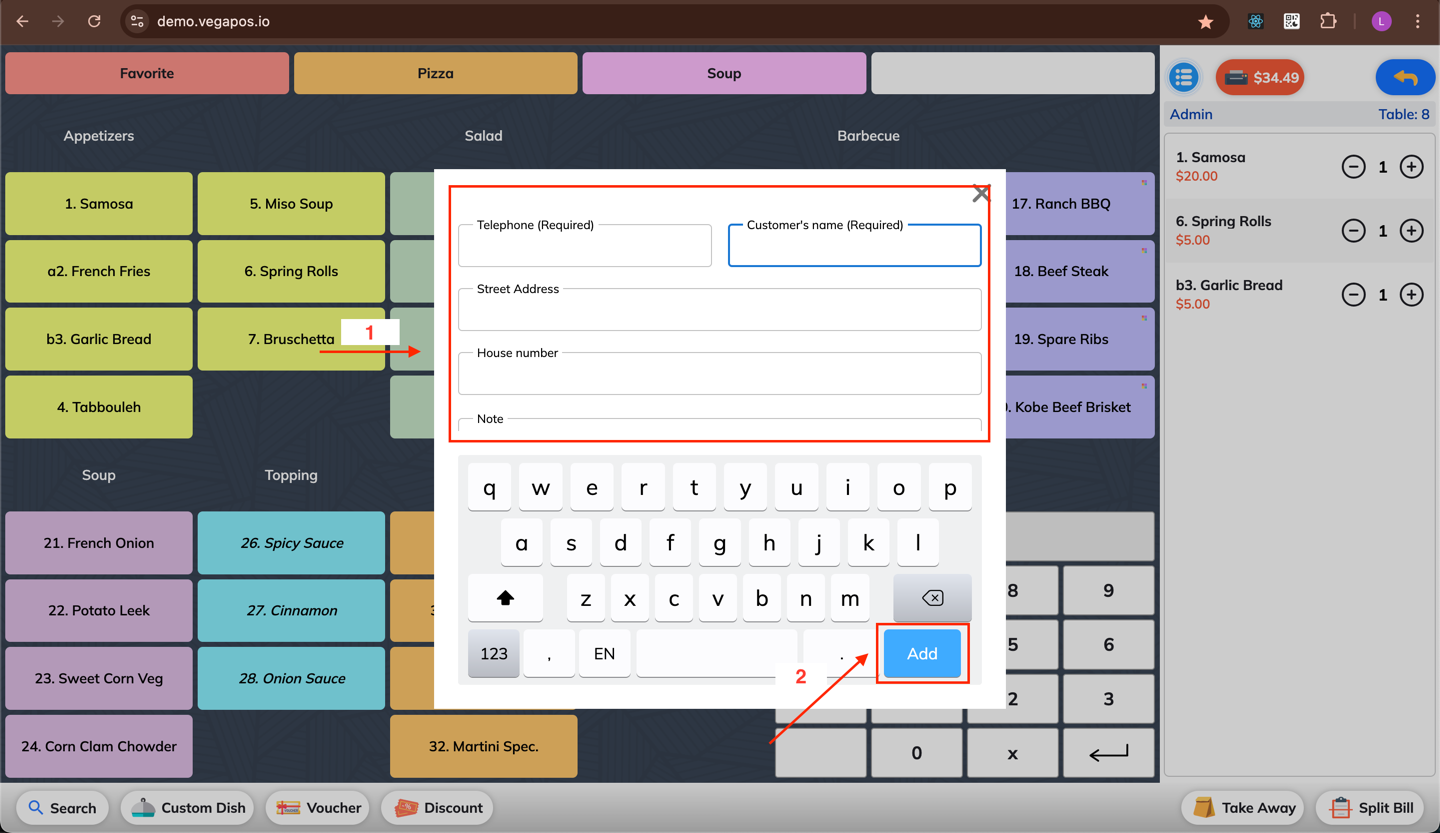Click the blue Add button
The image size is (1440, 833).
point(922,654)
